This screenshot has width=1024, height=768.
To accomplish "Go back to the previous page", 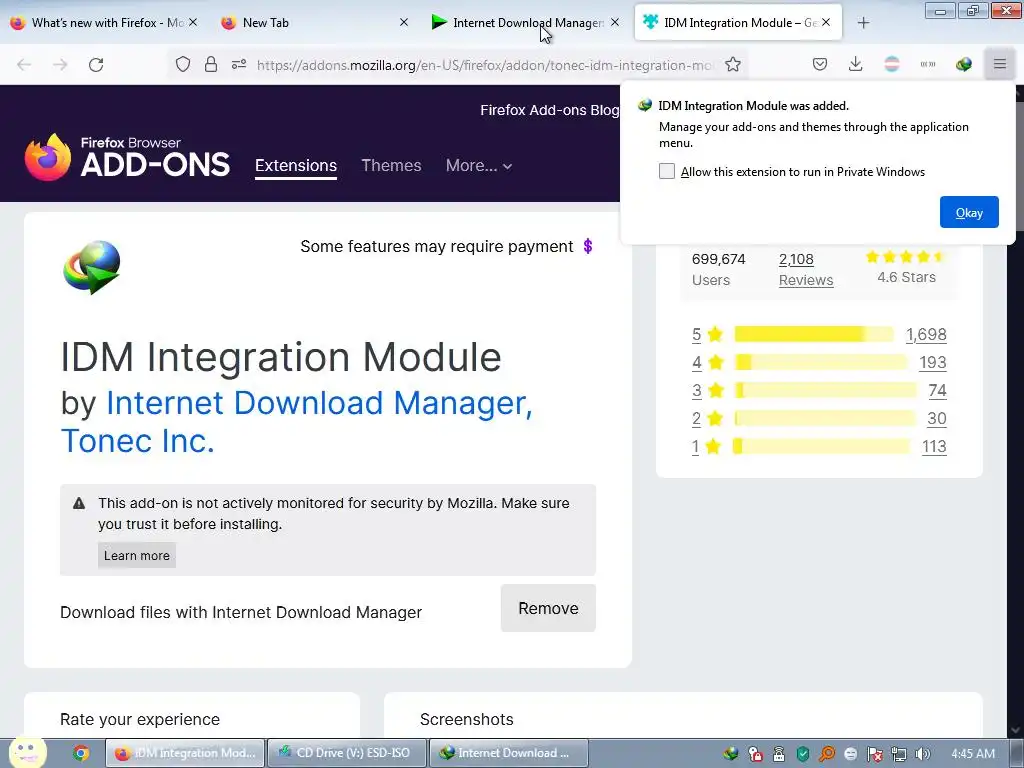I will point(24,65).
